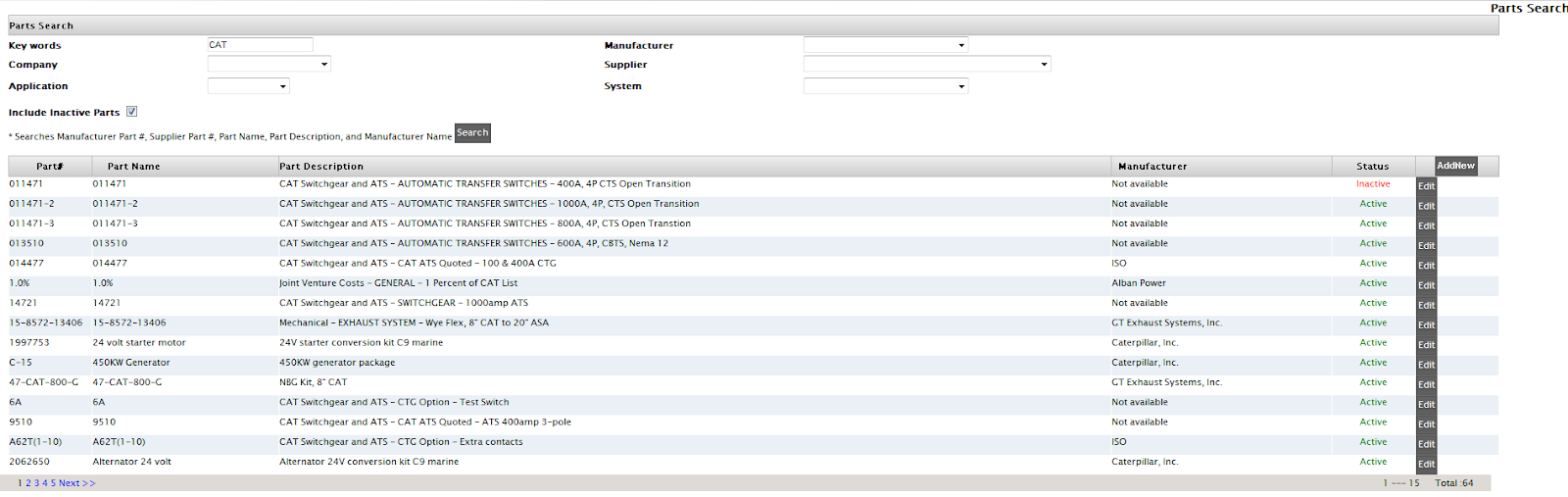
Task: Go to results page 2
Action: click(28, 483)
